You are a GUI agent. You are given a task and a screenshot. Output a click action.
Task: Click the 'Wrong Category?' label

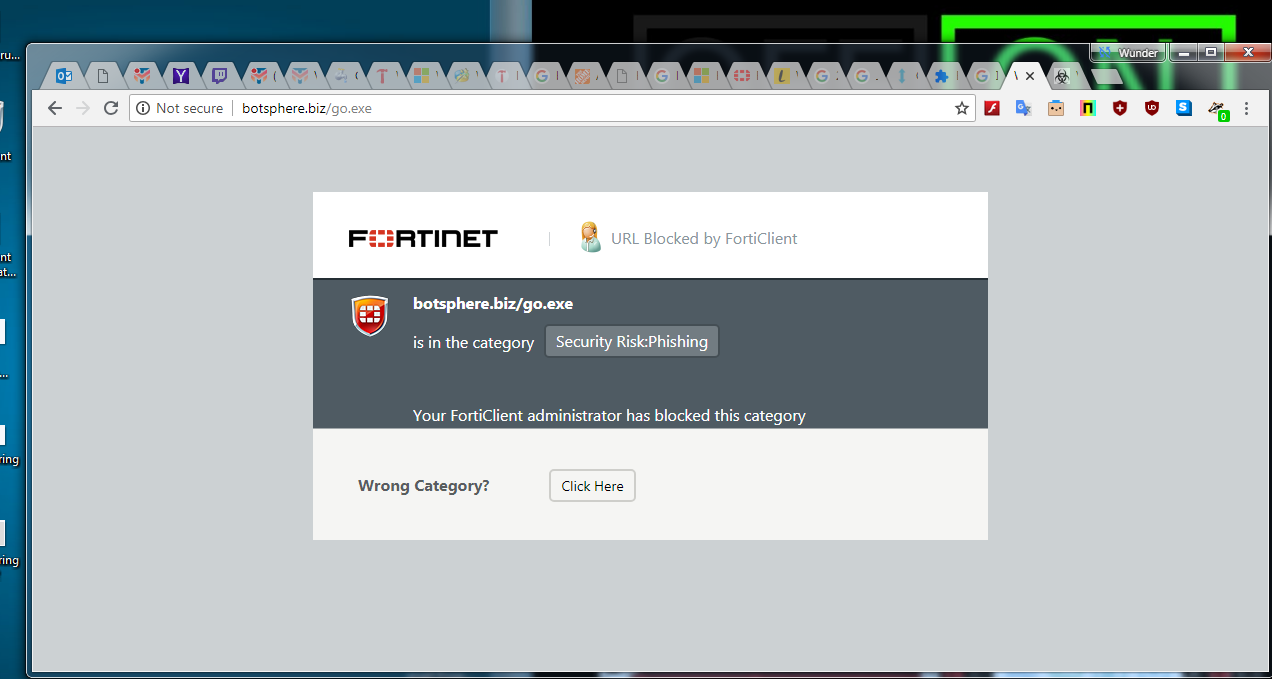[x=424, y=486]
